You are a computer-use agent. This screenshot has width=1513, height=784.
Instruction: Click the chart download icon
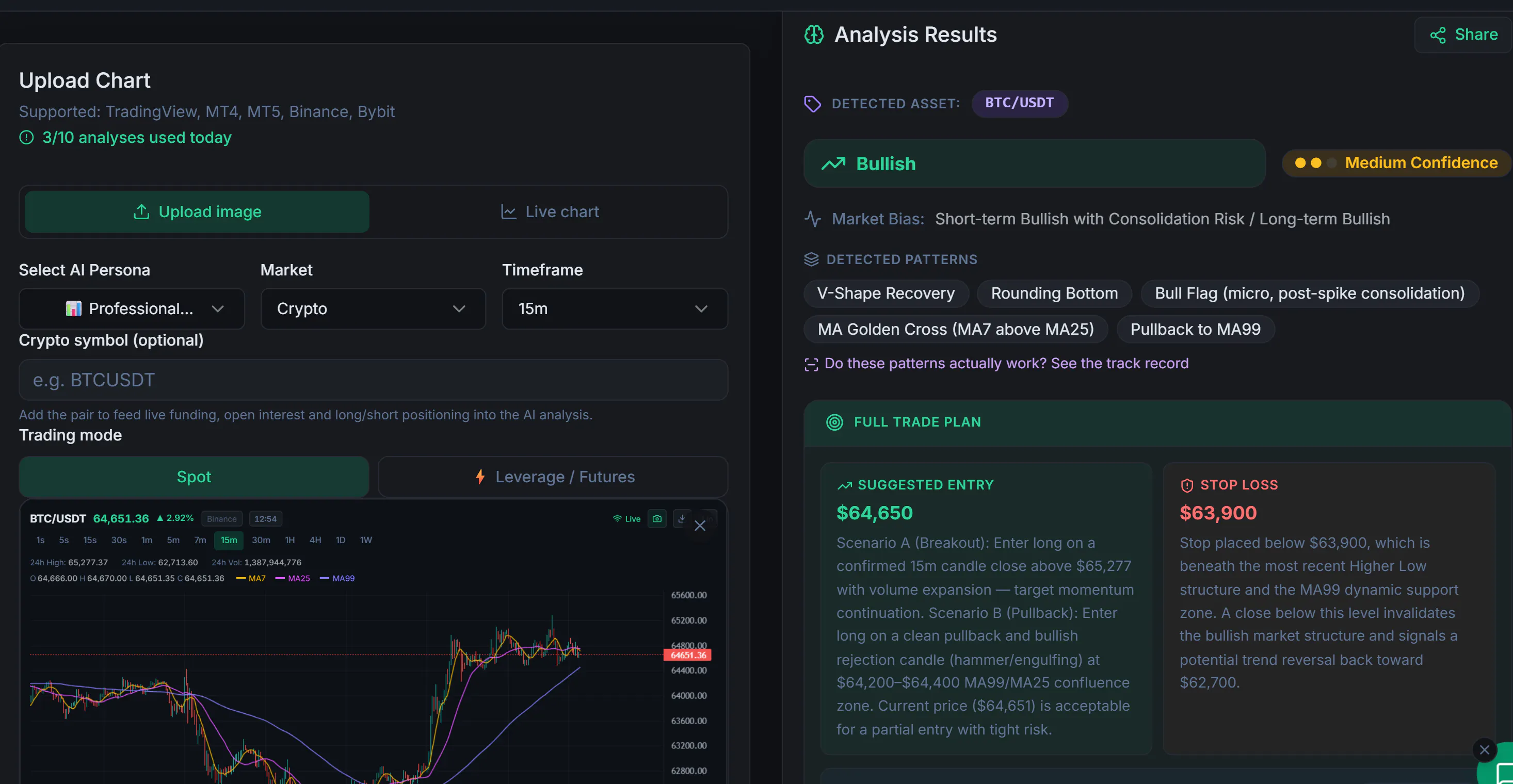[681, 519]
